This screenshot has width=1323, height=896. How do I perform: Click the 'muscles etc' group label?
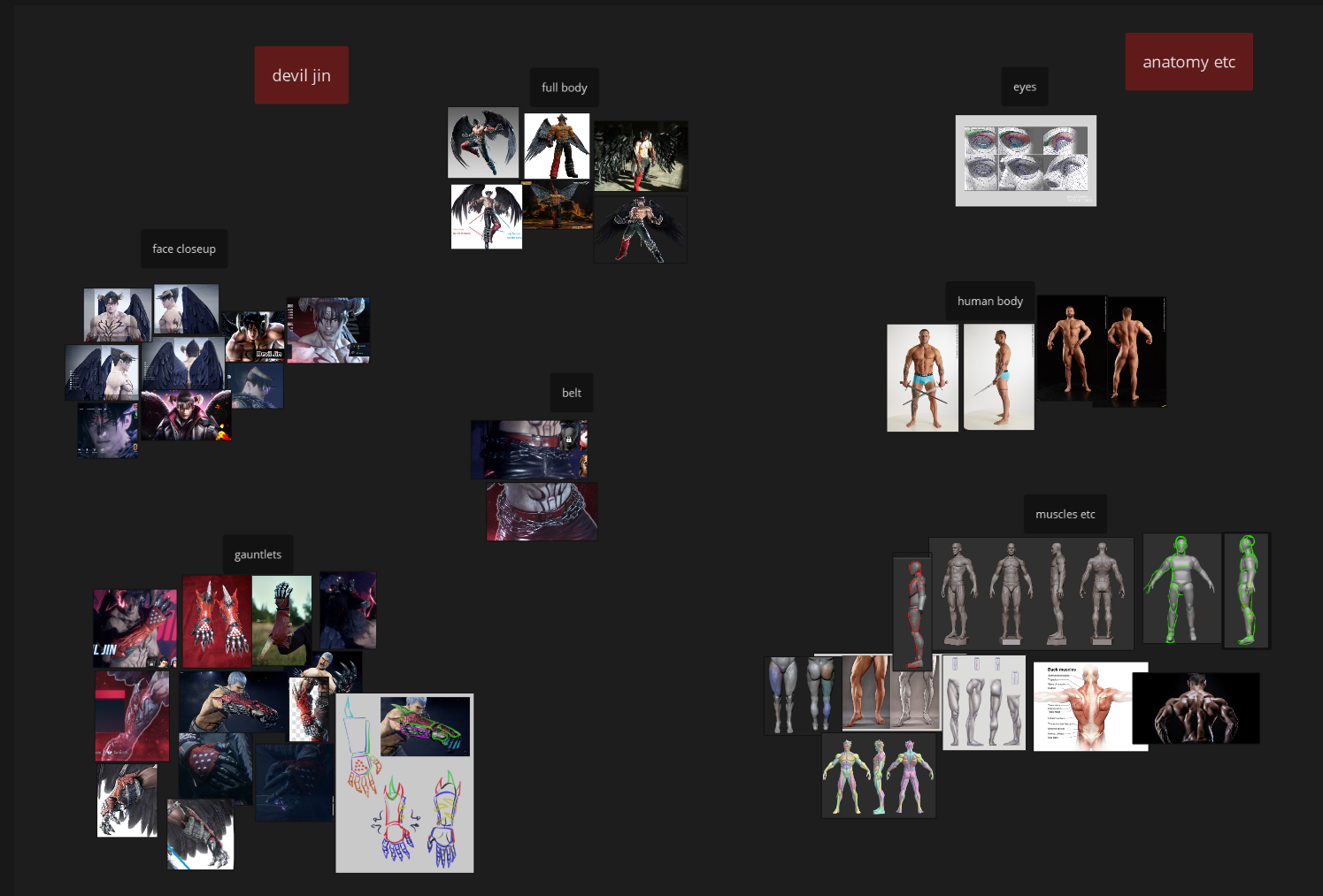click(x=1065, y=514)
